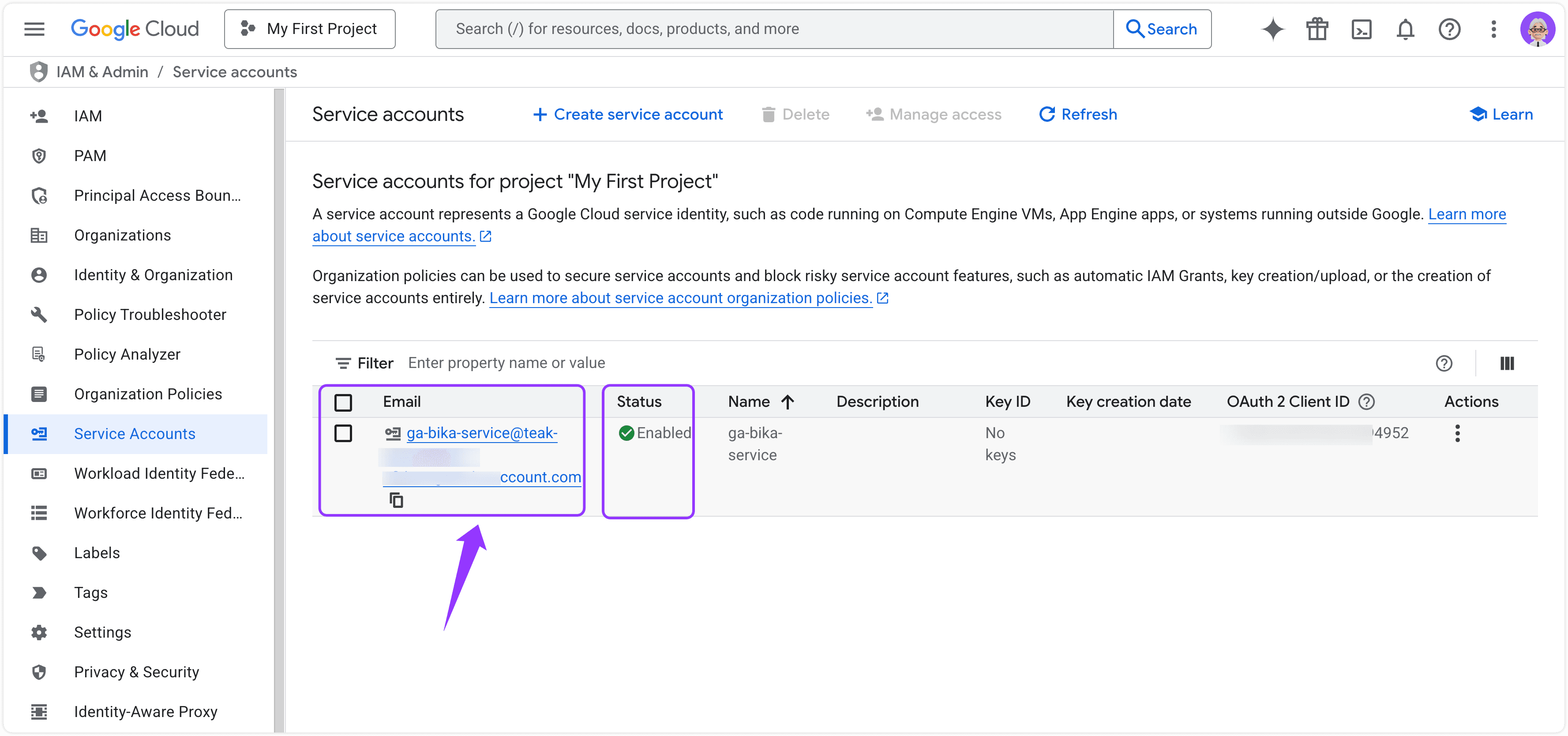Open the main navigation hamburger menu

point(34,29)
